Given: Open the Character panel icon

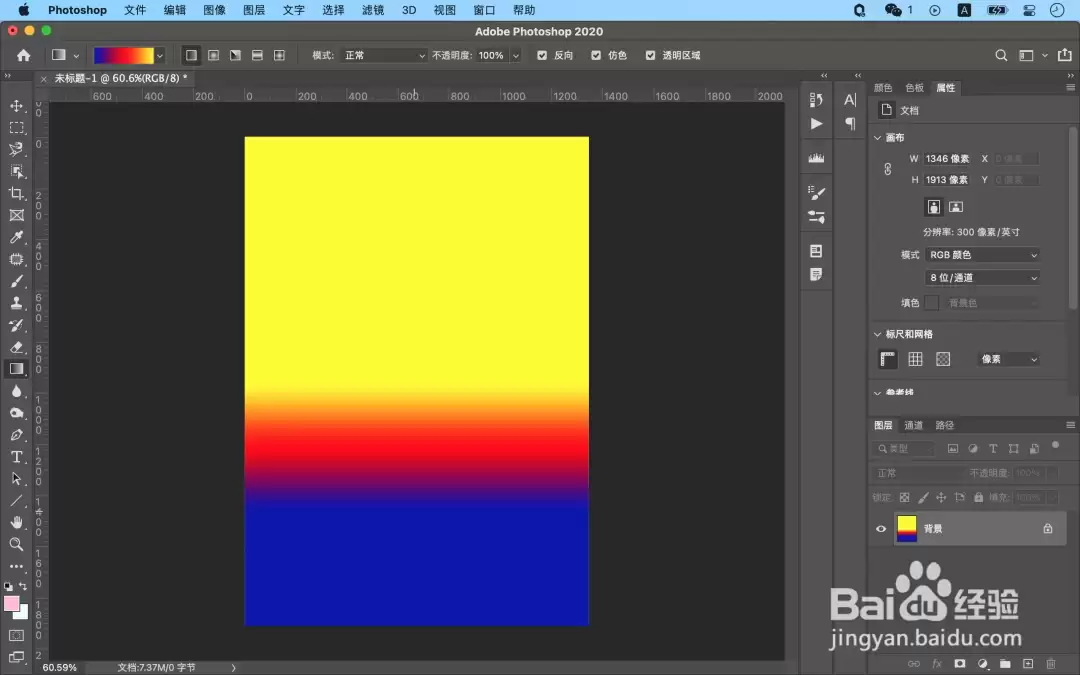Looking at the screenshot, I should [850, 100].
